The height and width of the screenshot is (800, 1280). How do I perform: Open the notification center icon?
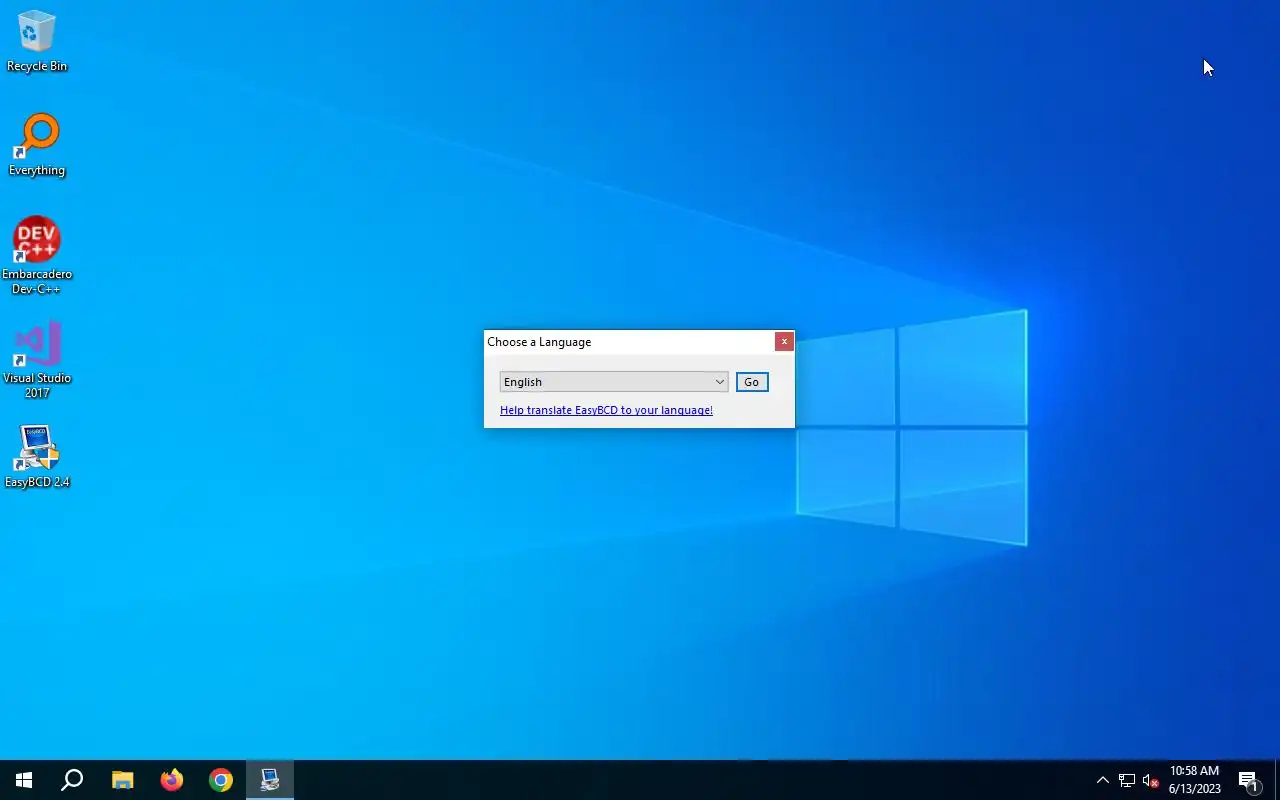[1248, 780]
